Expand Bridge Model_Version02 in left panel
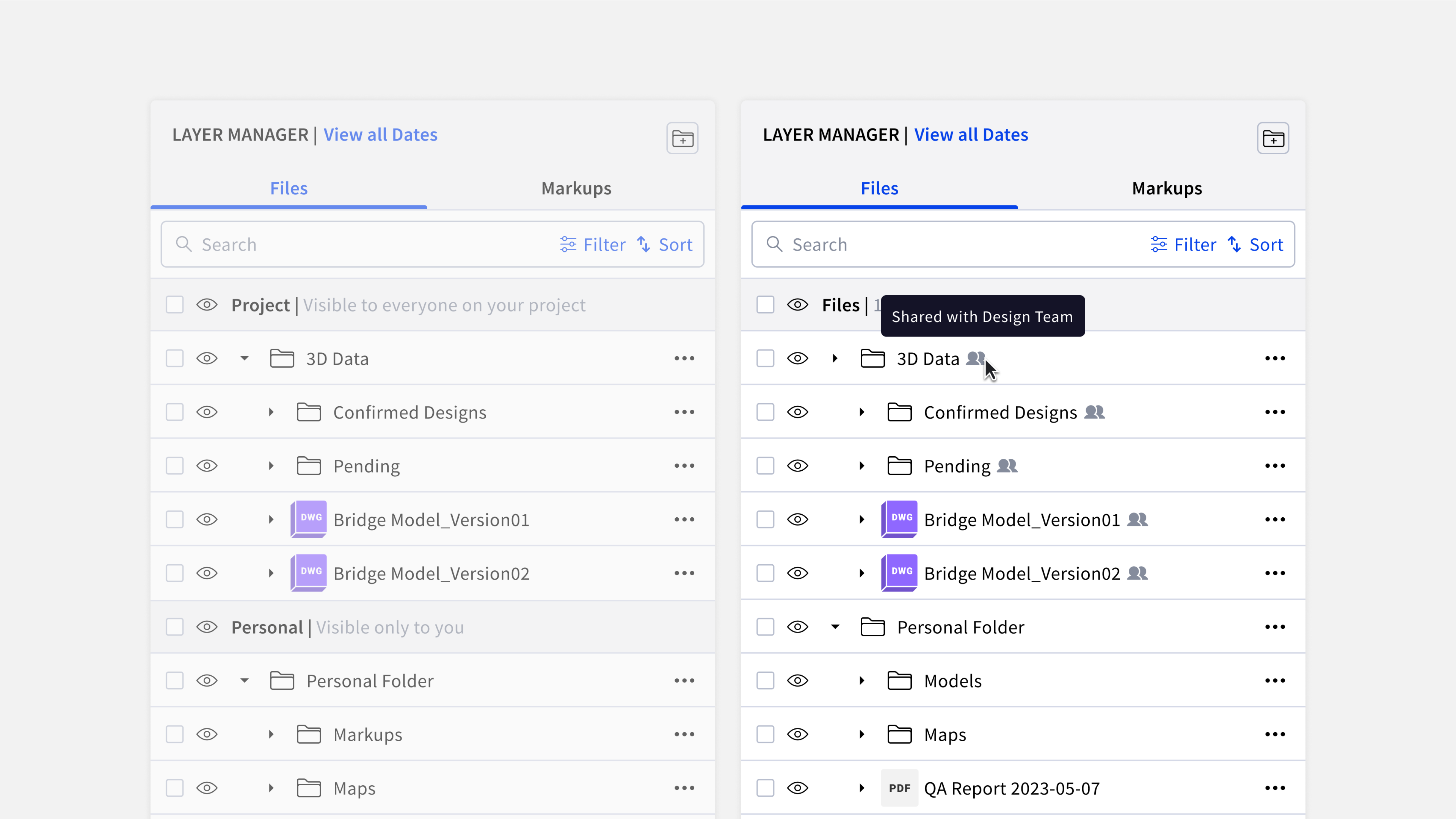 [x=271, y=573]
